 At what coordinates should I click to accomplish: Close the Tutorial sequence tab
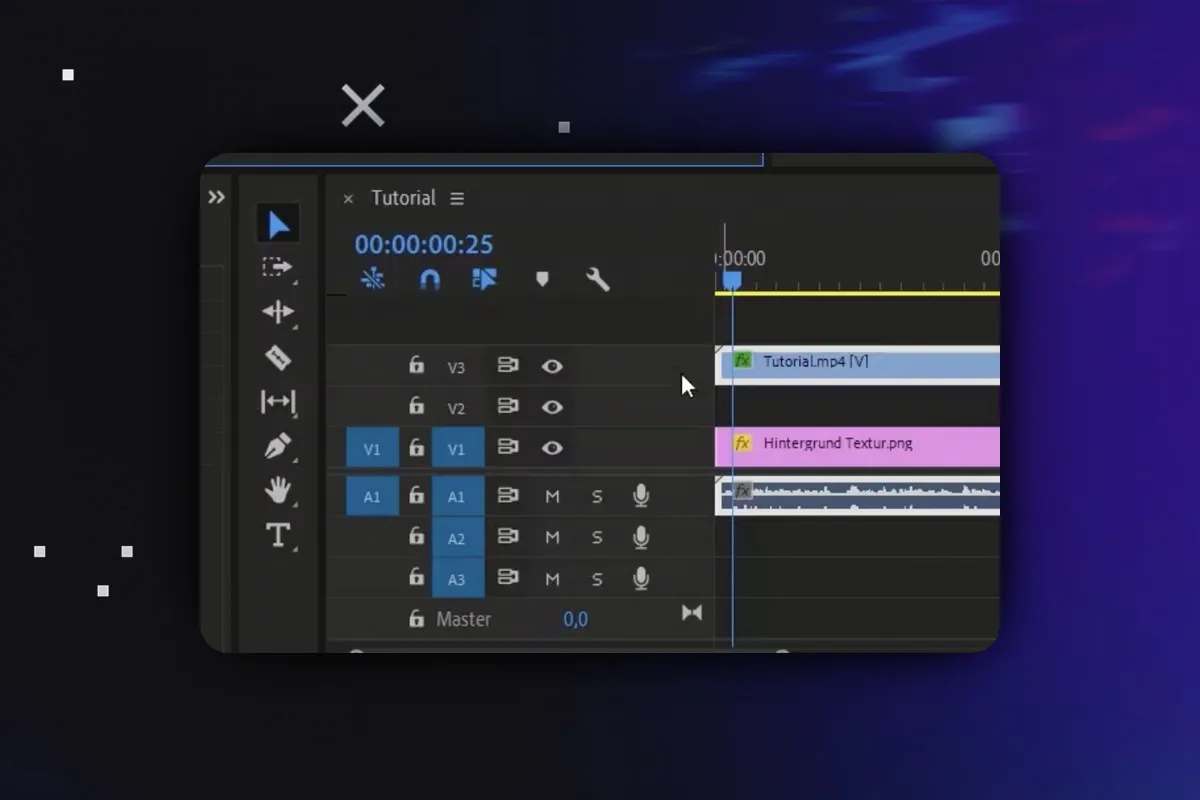(348, 199)
